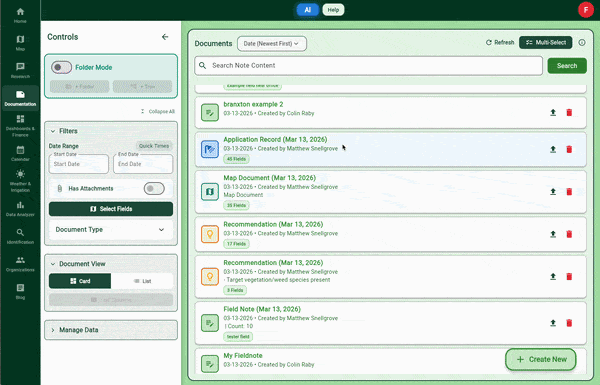Delete the Field Note document

pyautogui.click(x=569, y=323)
